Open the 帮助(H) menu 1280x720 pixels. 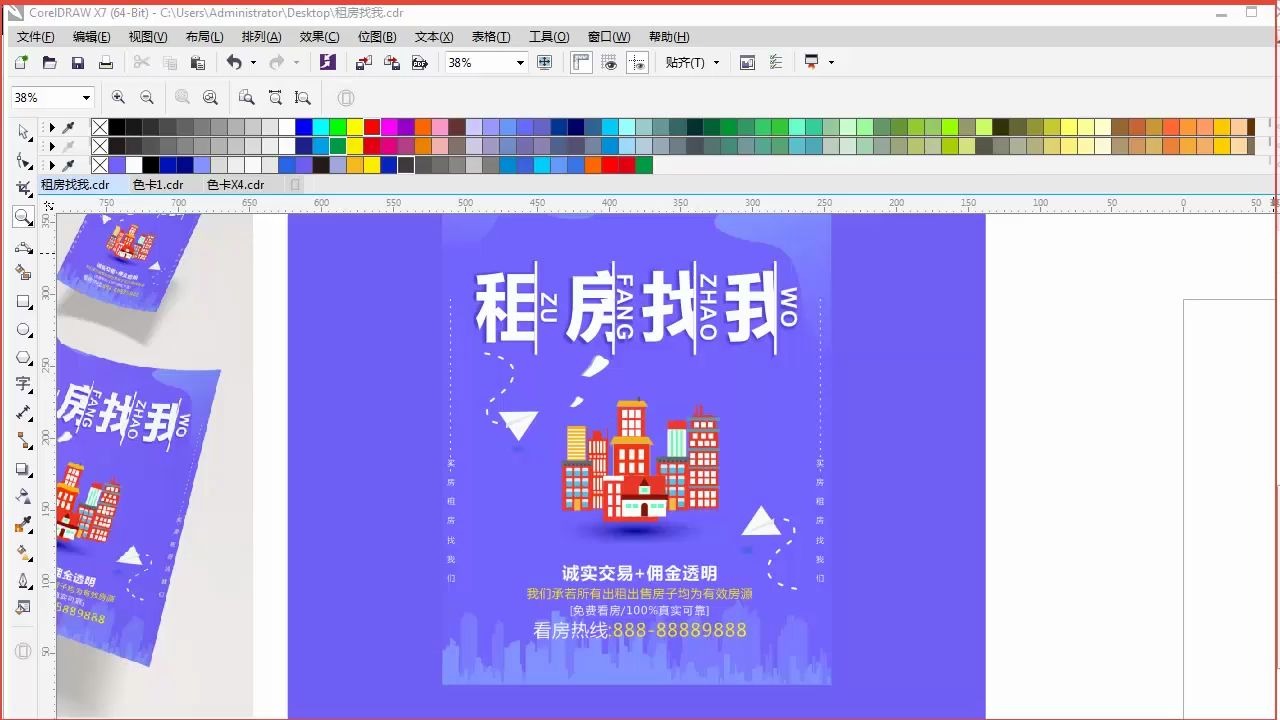669,37
